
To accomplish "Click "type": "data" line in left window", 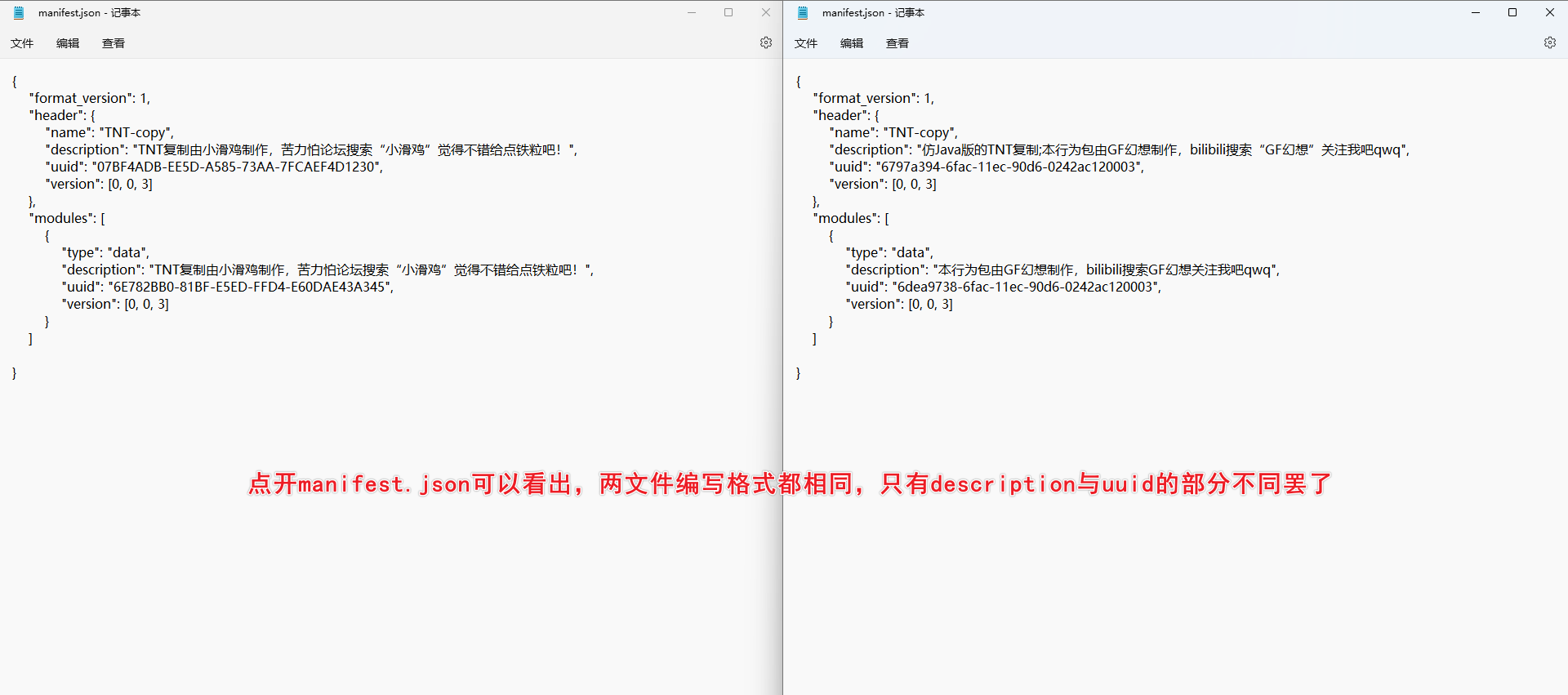I will [x=105, y=252].
